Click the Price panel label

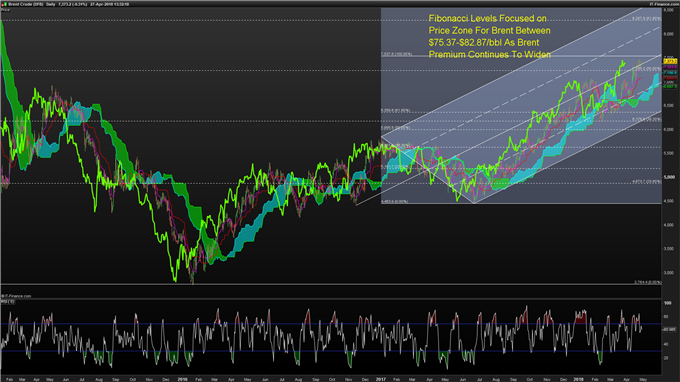click(x=5, y=10)
